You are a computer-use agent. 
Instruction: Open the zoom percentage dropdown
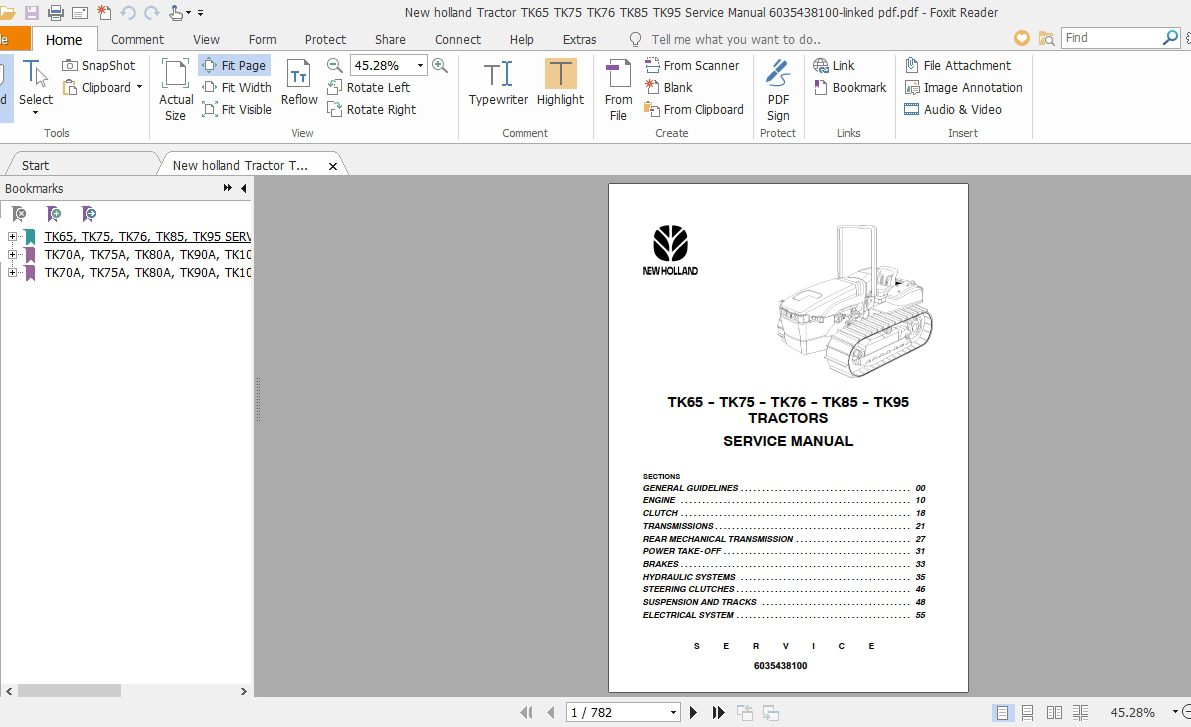click(x=420, y=65)
